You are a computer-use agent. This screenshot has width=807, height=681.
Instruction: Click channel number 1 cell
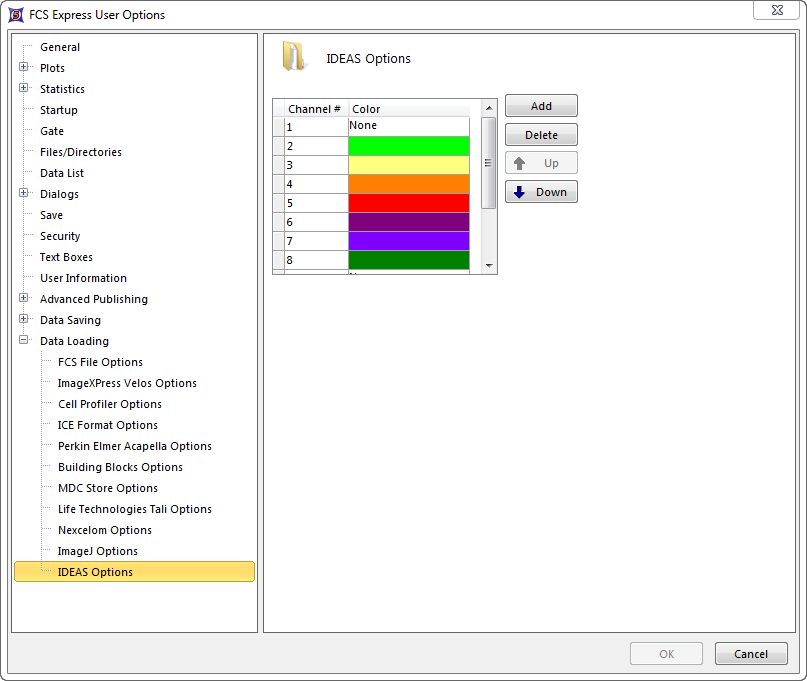[x=316, y=127]
